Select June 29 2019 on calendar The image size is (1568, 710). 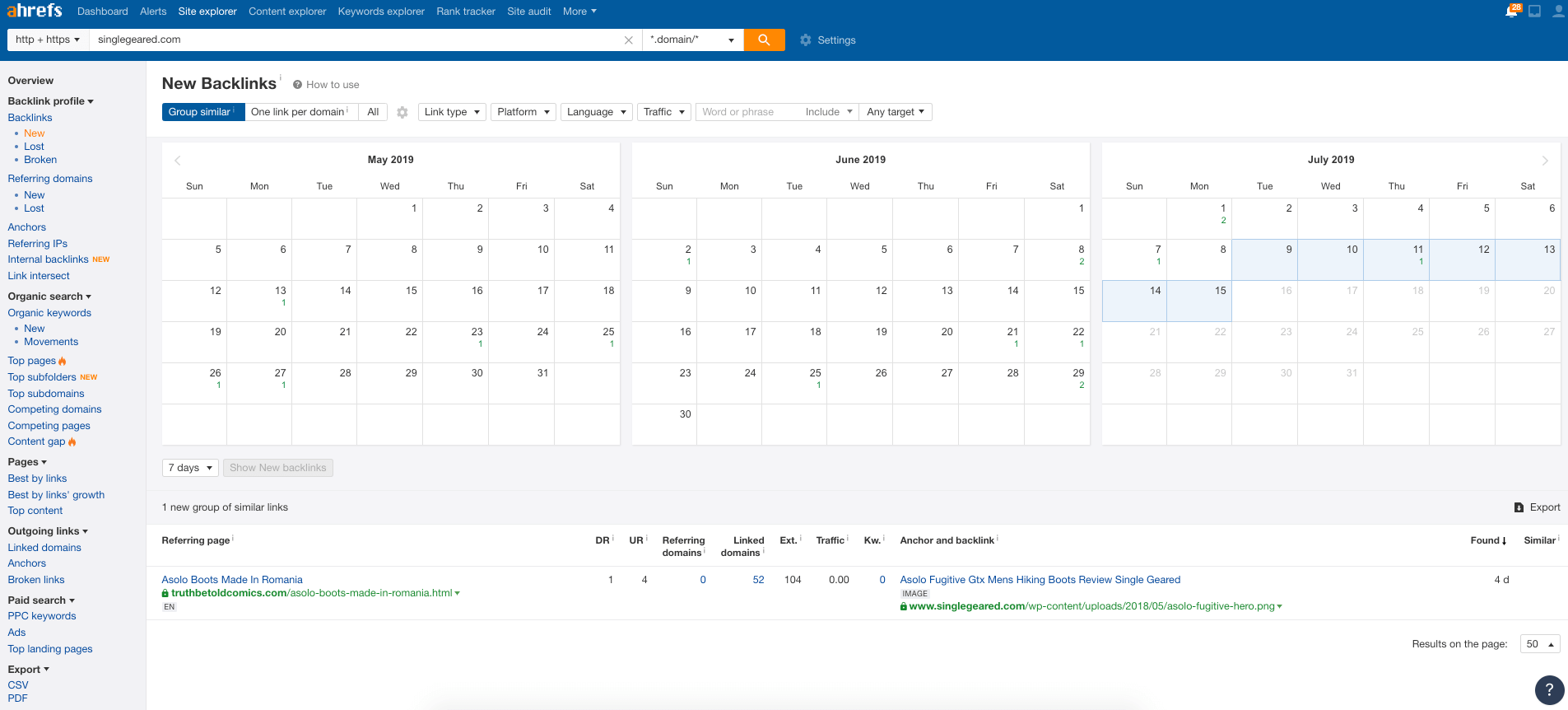(1057, 383)
